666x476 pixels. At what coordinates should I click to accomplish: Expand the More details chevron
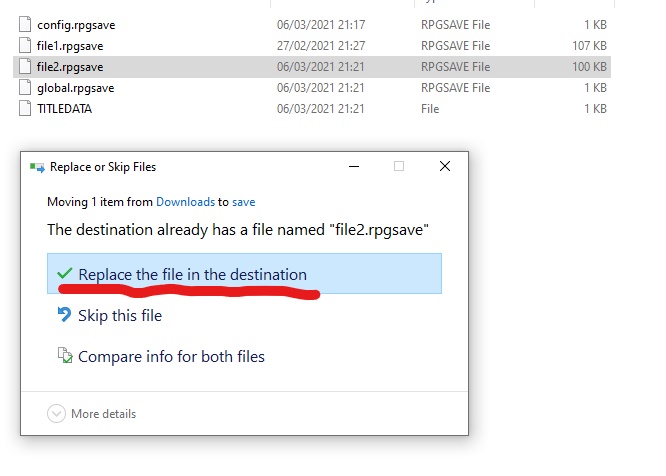[56, 413]
